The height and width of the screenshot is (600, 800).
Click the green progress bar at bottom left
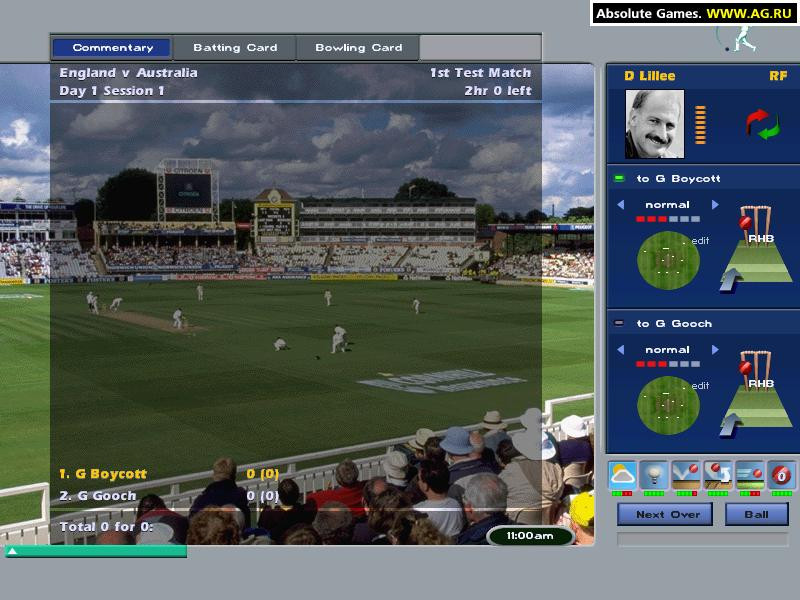click(95, 551)
